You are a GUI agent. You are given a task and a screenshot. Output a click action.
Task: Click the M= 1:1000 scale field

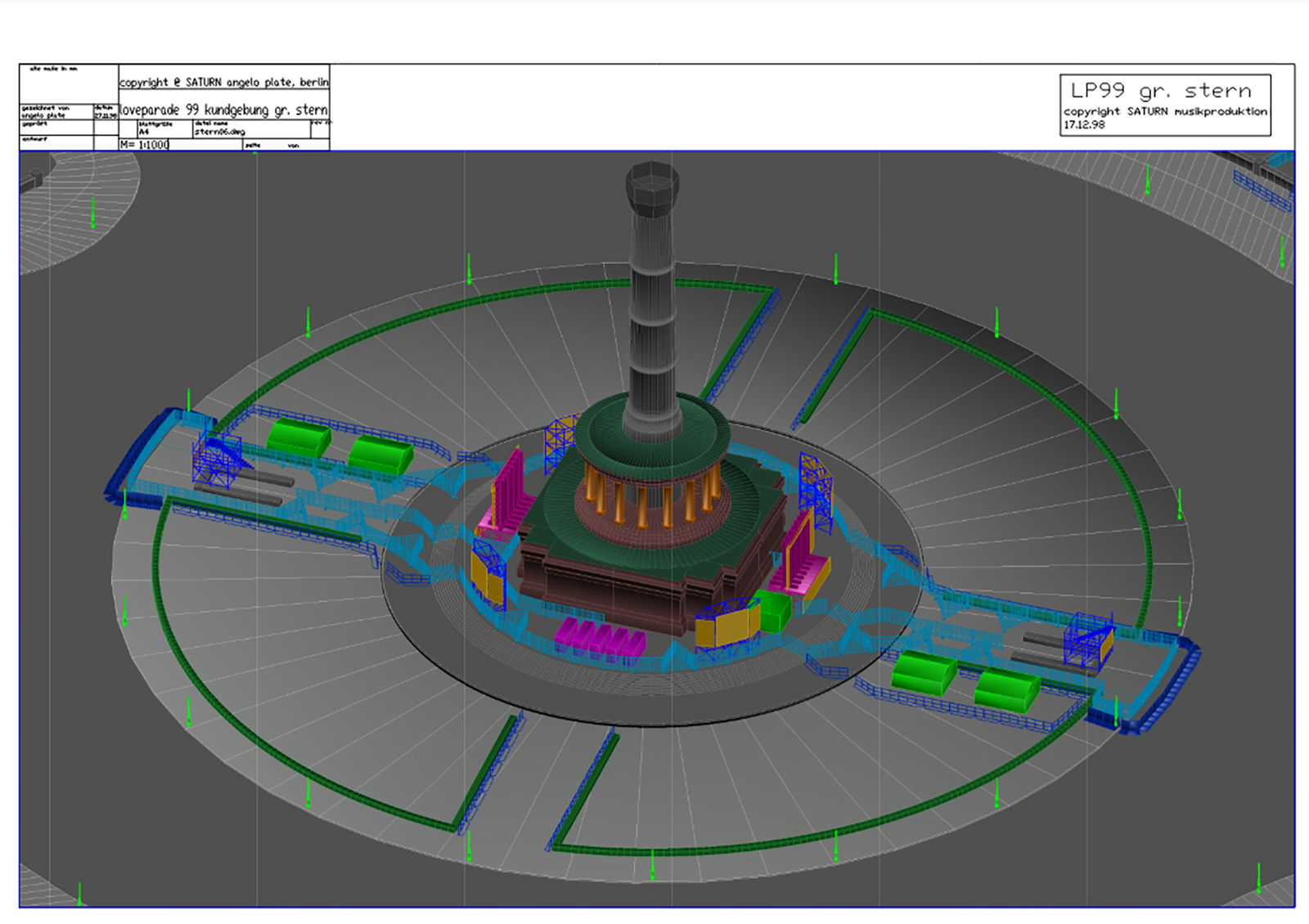[146, 145]
